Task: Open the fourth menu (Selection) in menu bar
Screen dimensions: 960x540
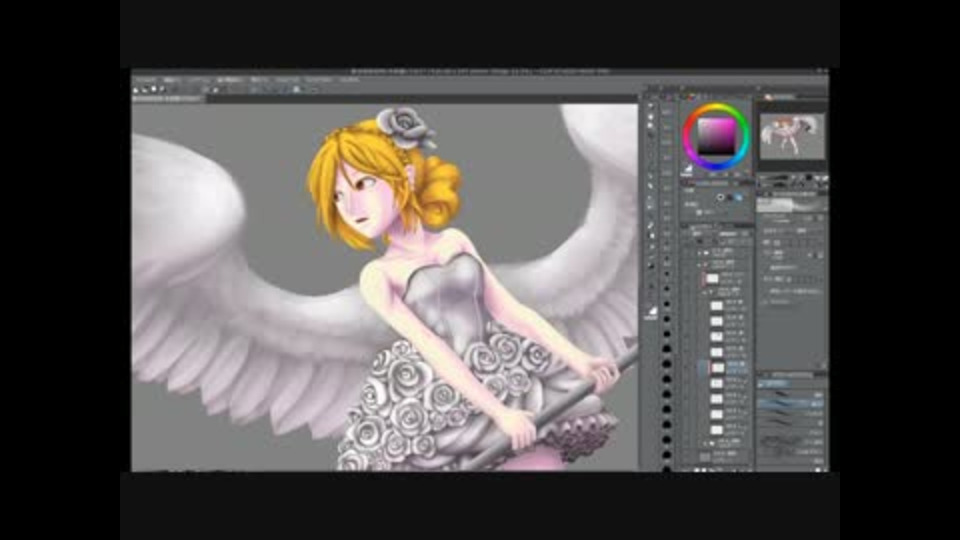Action: 230,80
